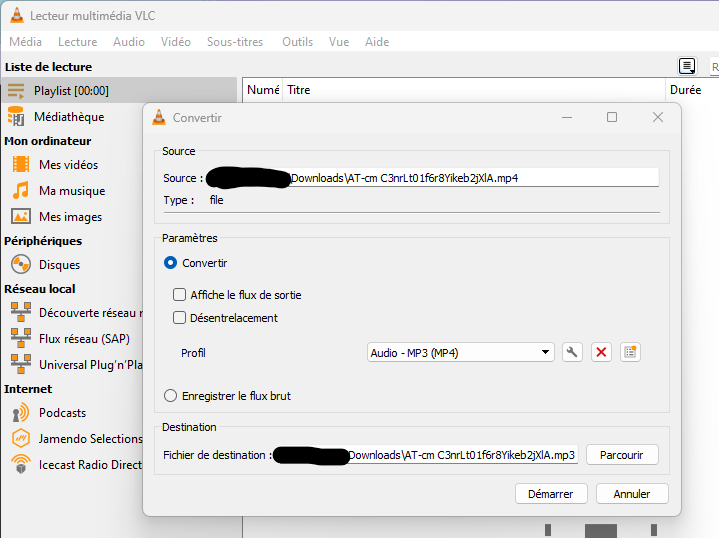
Task: Click the Ma musique note icon
Action: coord(21,190)
